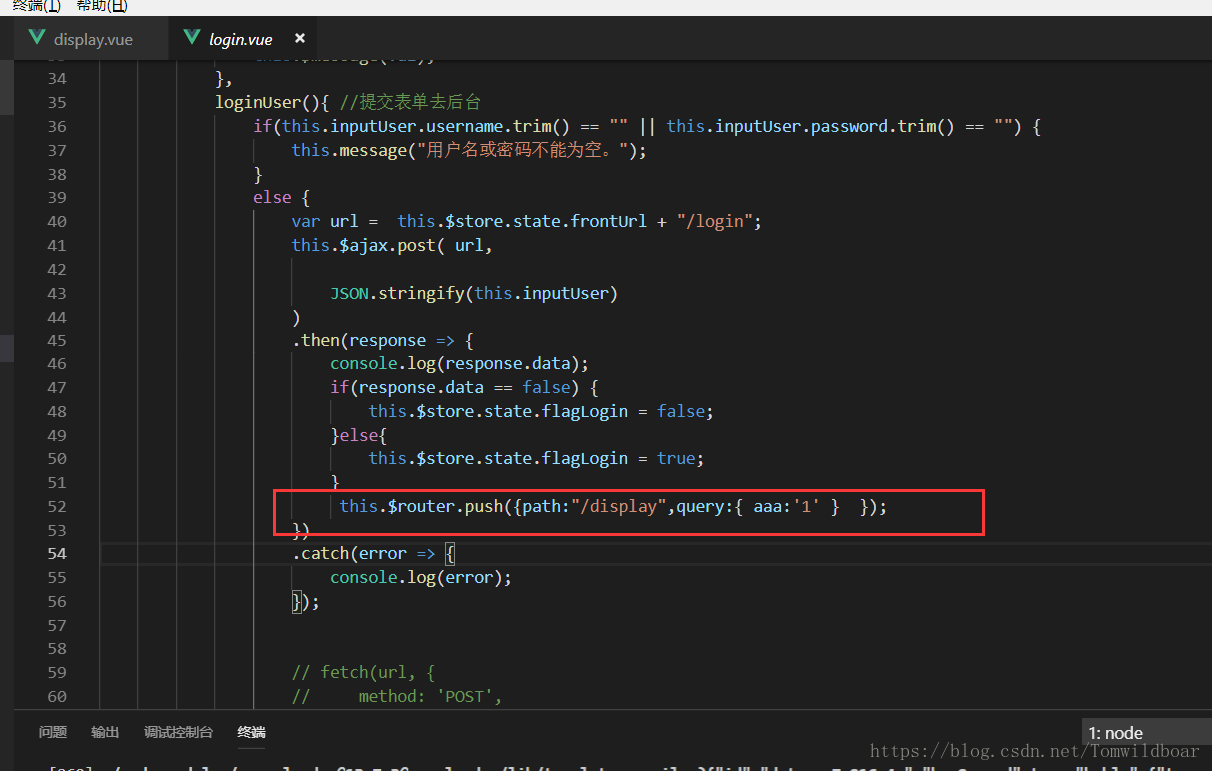Place cursor on loginUser() method name

258,102
